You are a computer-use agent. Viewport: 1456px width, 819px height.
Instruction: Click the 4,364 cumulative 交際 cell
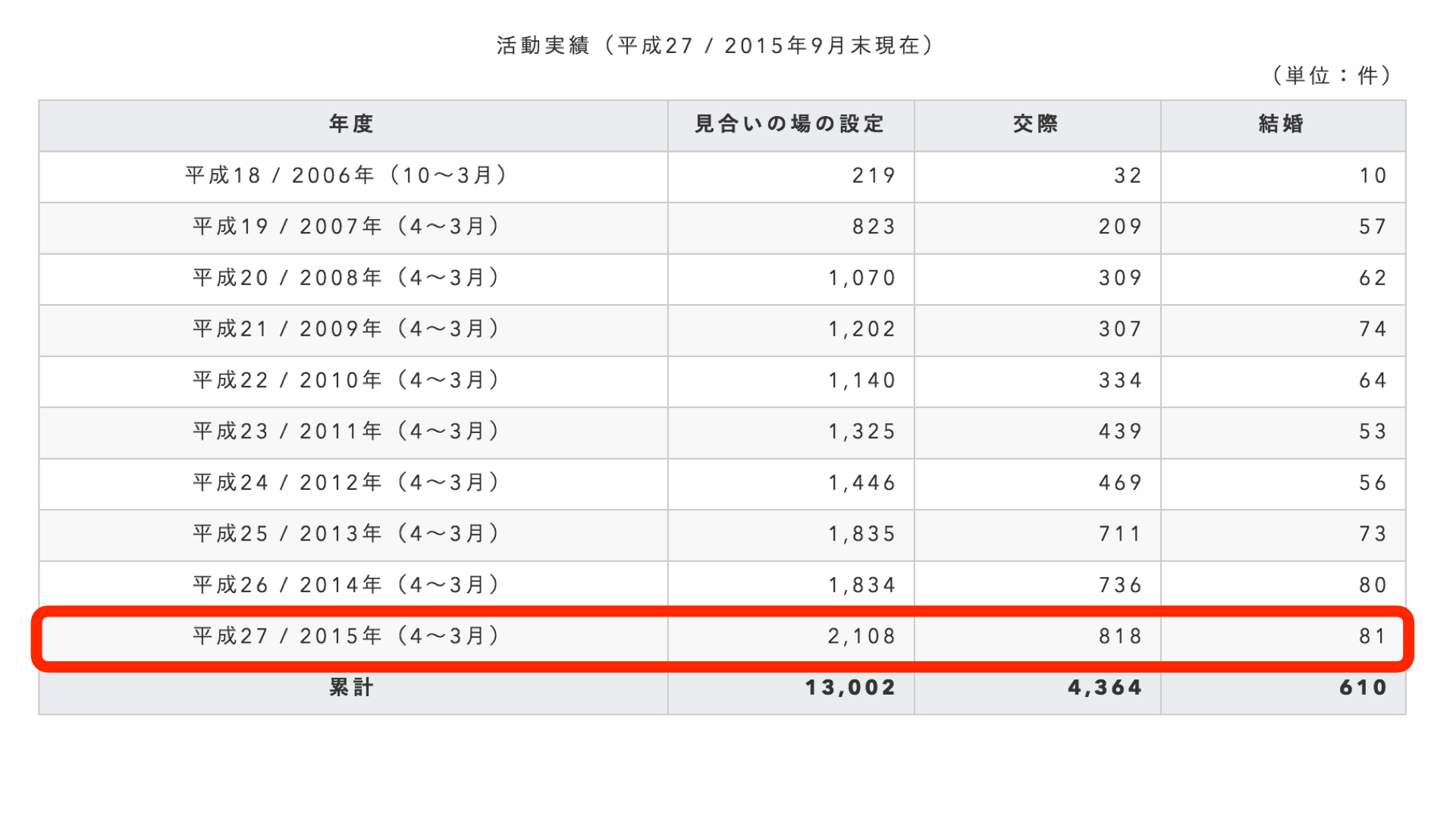[1105, 688]
